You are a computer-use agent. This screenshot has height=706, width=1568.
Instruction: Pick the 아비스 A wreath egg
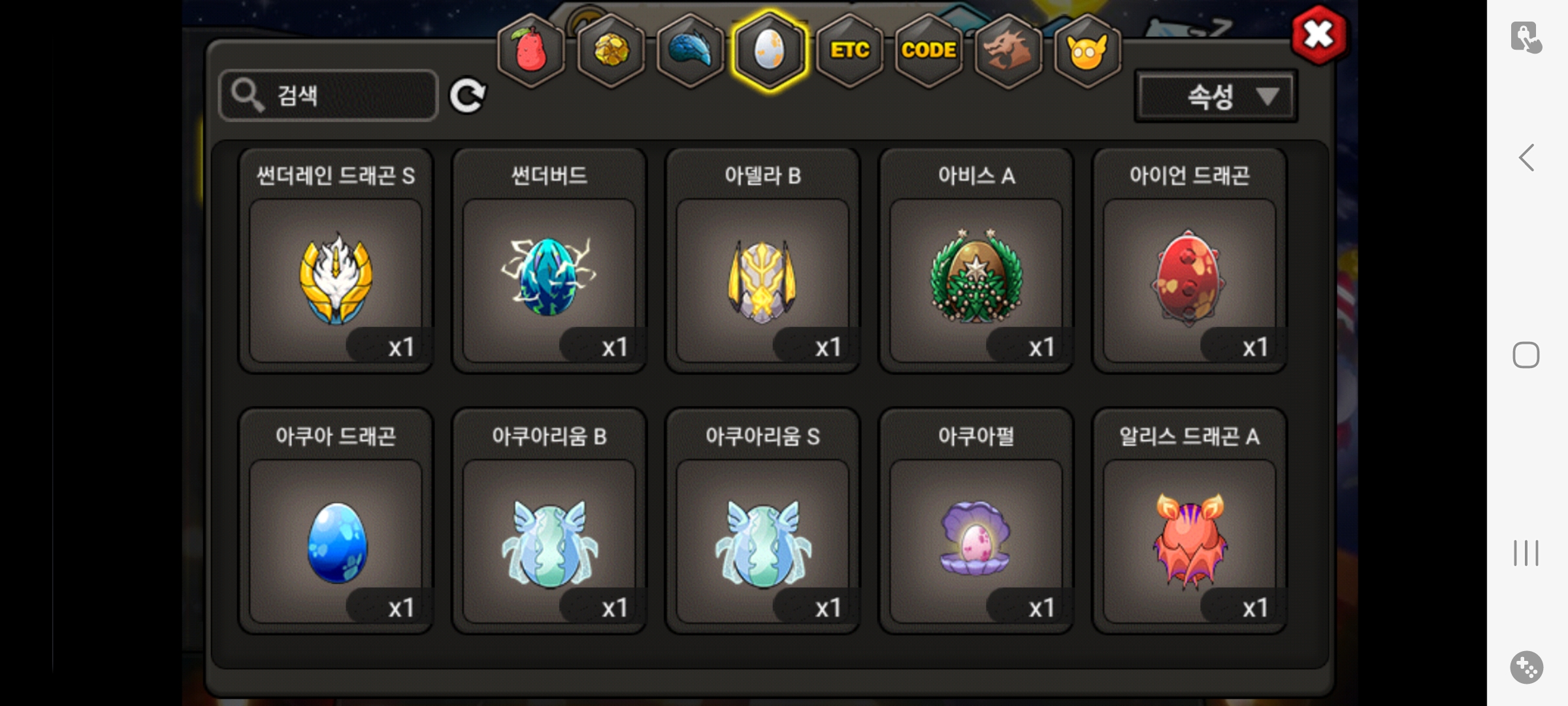[x=976, y=261]
